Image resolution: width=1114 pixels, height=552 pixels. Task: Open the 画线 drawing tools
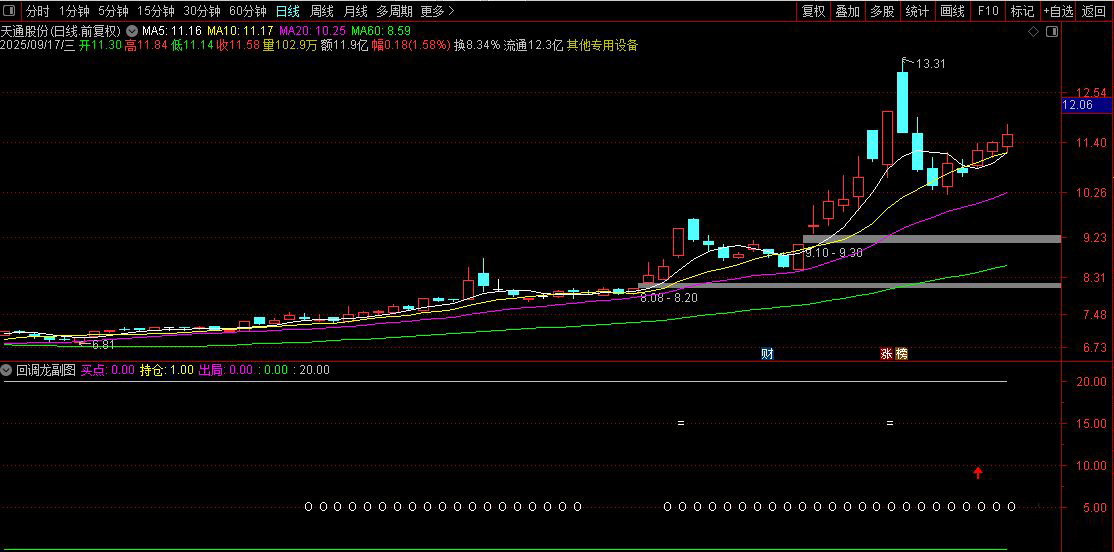click(x=952, y=11)
